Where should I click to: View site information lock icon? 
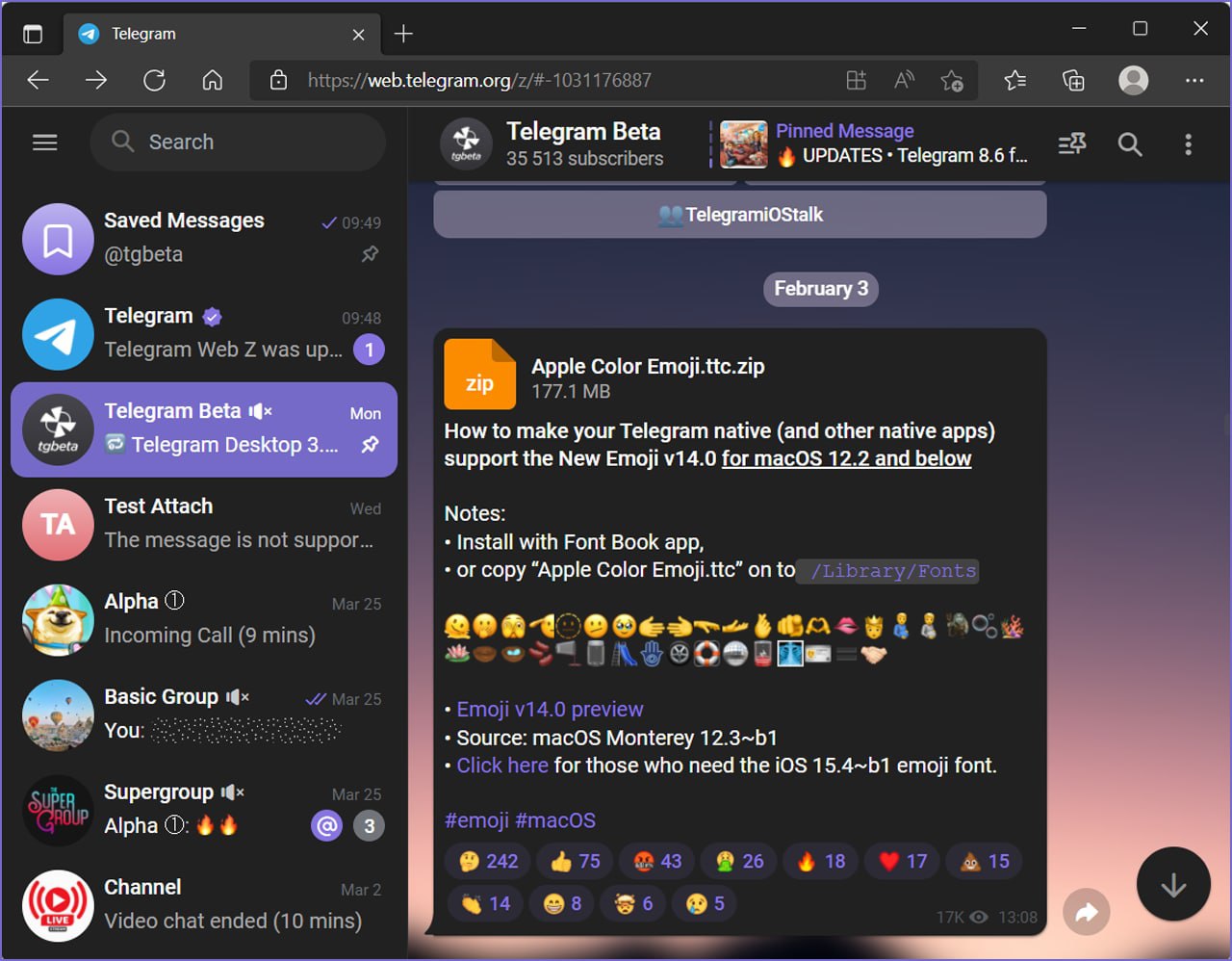pyautogui.click(x=278, y=81)
